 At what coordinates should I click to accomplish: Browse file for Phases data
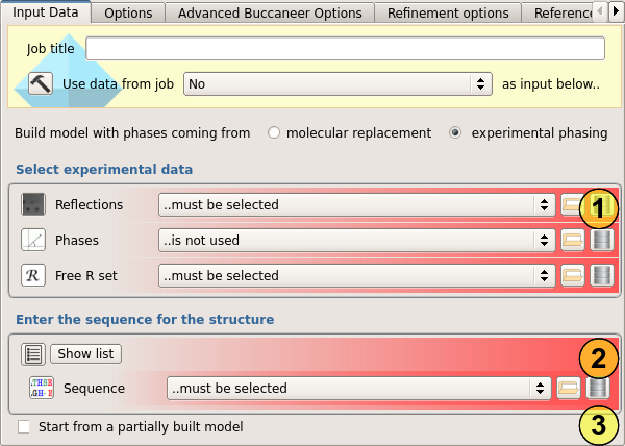pos(572,240)
